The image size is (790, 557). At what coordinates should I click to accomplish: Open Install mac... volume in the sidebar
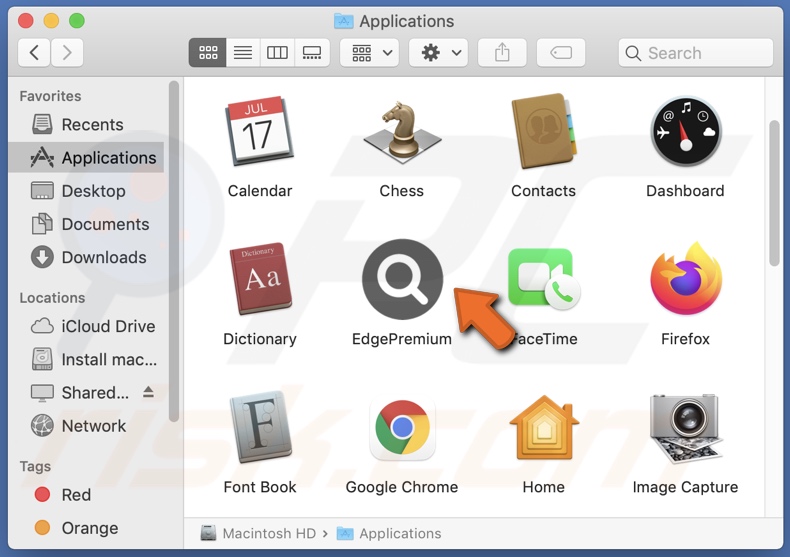click(86, 360)
